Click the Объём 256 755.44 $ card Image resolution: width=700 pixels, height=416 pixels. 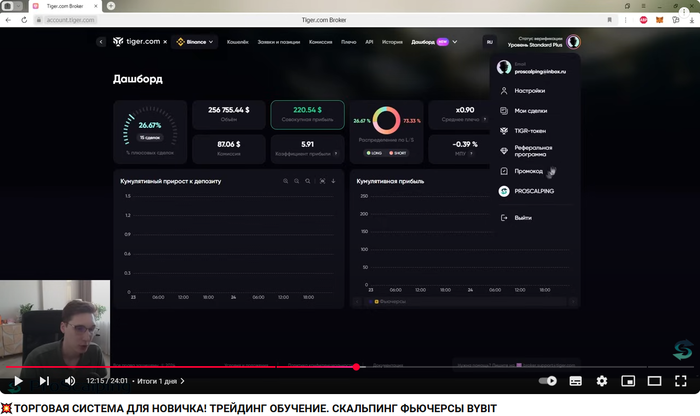[x=229, y=115]
